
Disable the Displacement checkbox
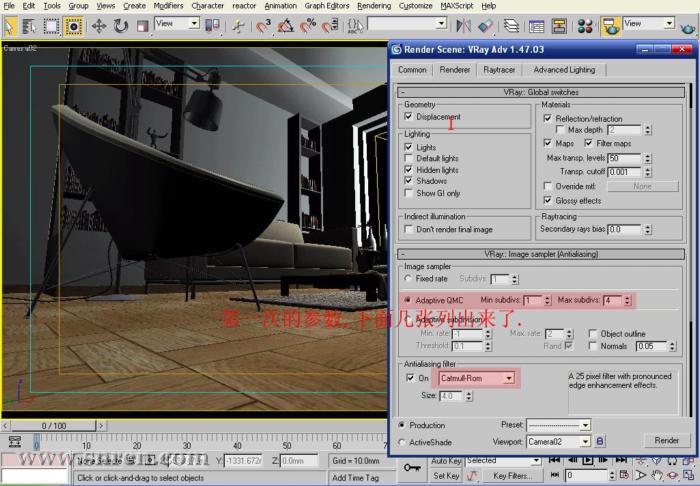409,117
